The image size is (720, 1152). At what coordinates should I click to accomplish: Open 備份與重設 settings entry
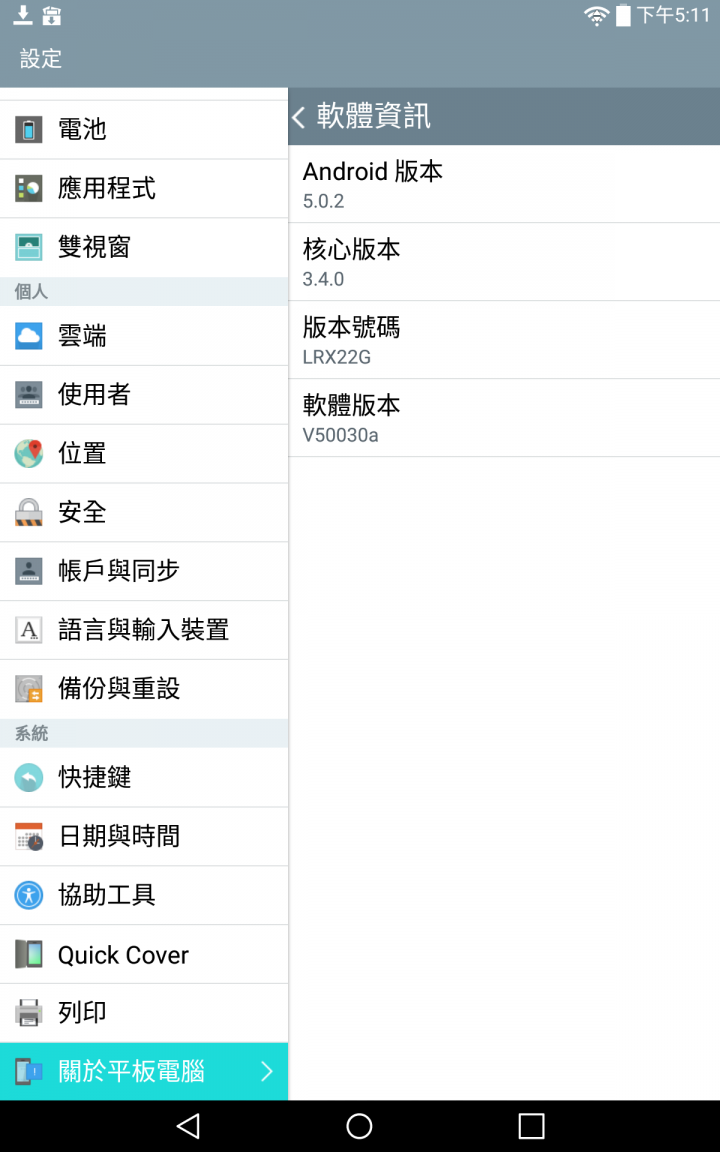pyautogui.click(x=144, y=688)
